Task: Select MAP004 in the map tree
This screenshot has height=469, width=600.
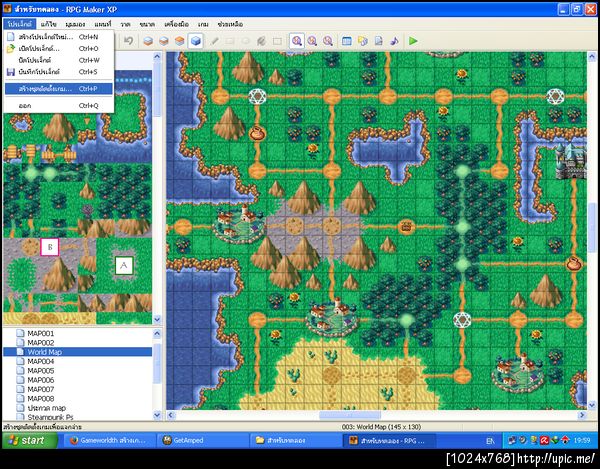Action: pos(41,361)
